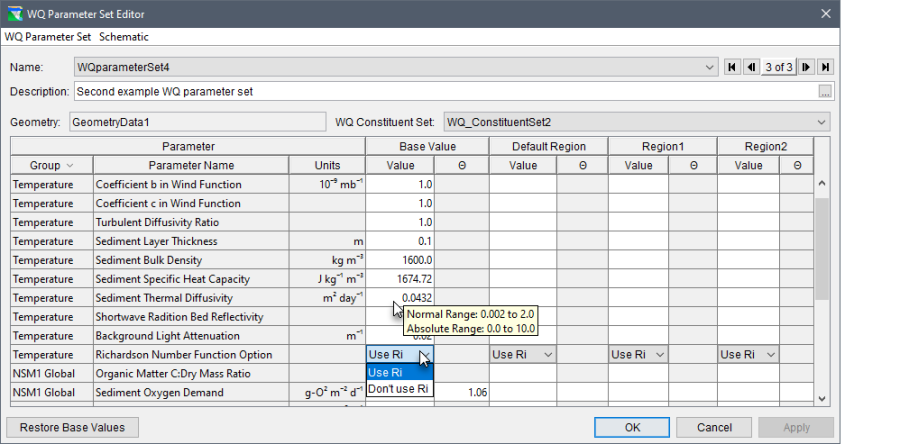
Task: Click the Geometry field GeometryData1
Action: (197, 122)
